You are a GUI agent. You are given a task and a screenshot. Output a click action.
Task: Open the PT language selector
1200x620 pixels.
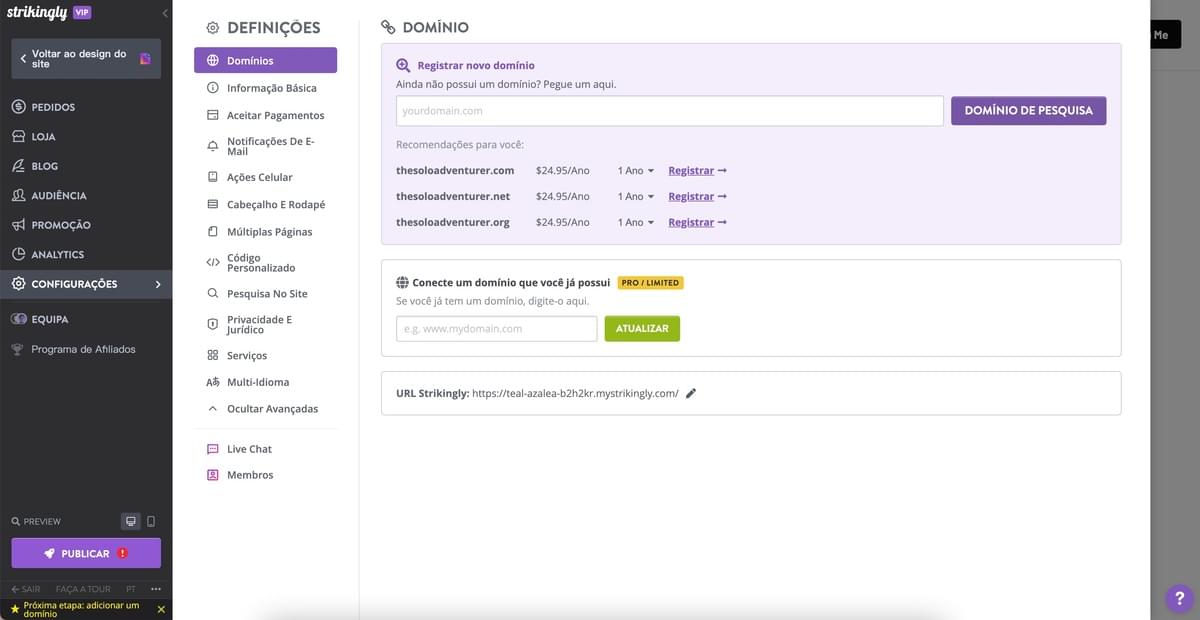pyautogui.click(x=131, y=589)
